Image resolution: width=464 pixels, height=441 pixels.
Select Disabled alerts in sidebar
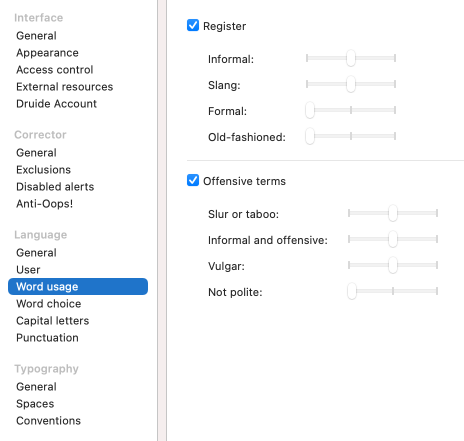tap(55, 187)
